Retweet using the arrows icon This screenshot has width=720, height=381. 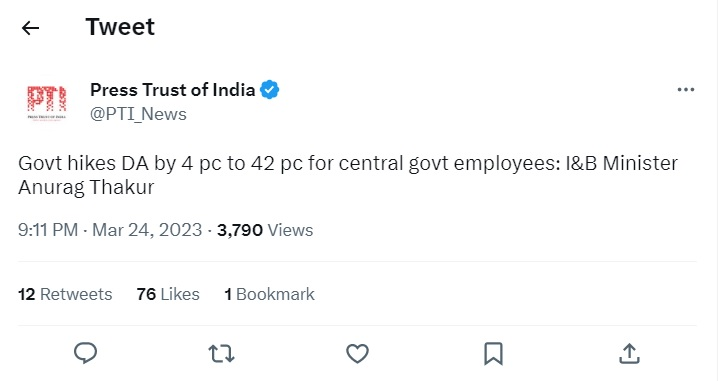tap(221, 354)
